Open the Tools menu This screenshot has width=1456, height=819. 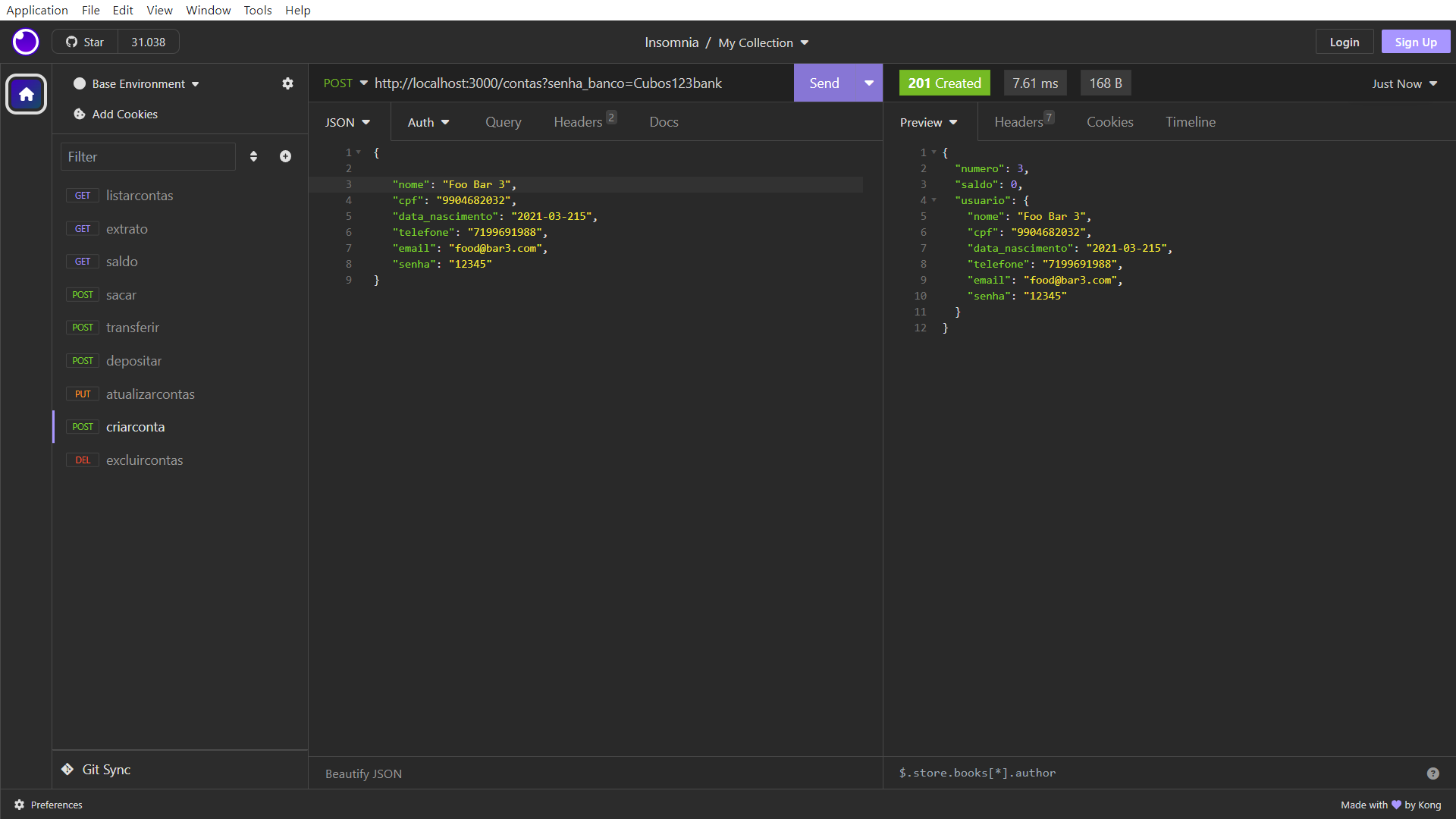pos(257,10)
